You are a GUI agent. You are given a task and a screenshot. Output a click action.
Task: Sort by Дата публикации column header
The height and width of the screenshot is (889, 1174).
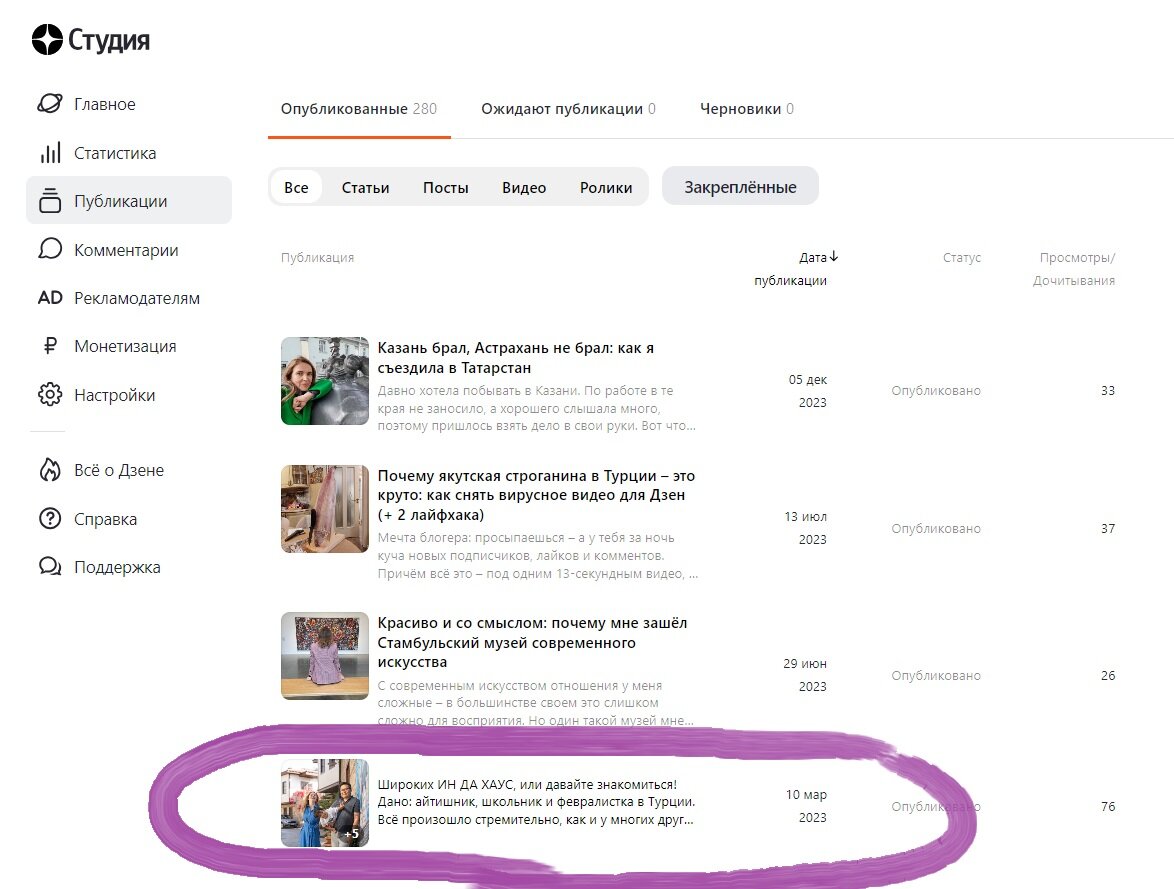point(795,268)
